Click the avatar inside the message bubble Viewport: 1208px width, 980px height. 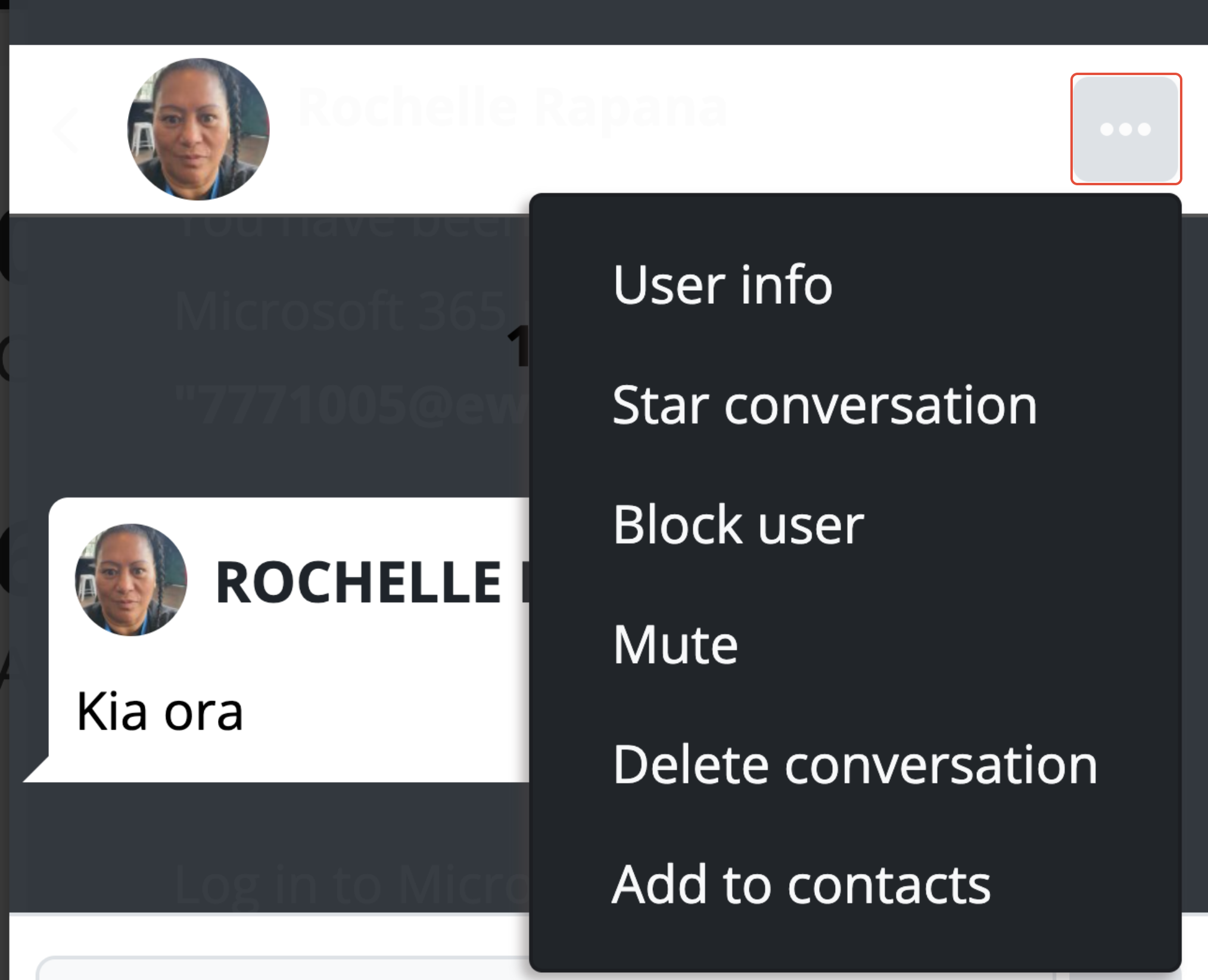click(x=131, y=580)
